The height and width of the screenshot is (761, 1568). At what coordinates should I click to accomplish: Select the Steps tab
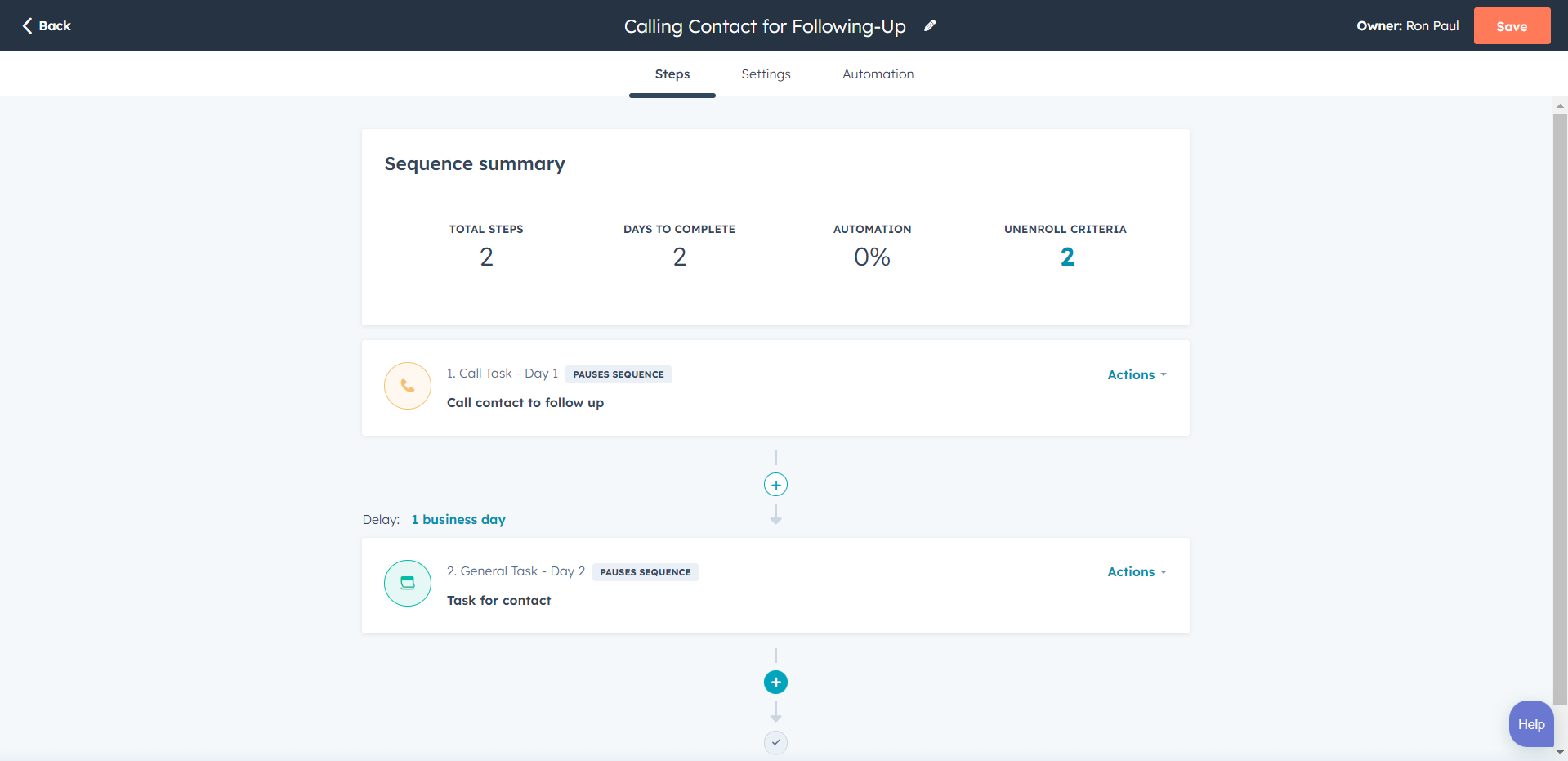672,74
